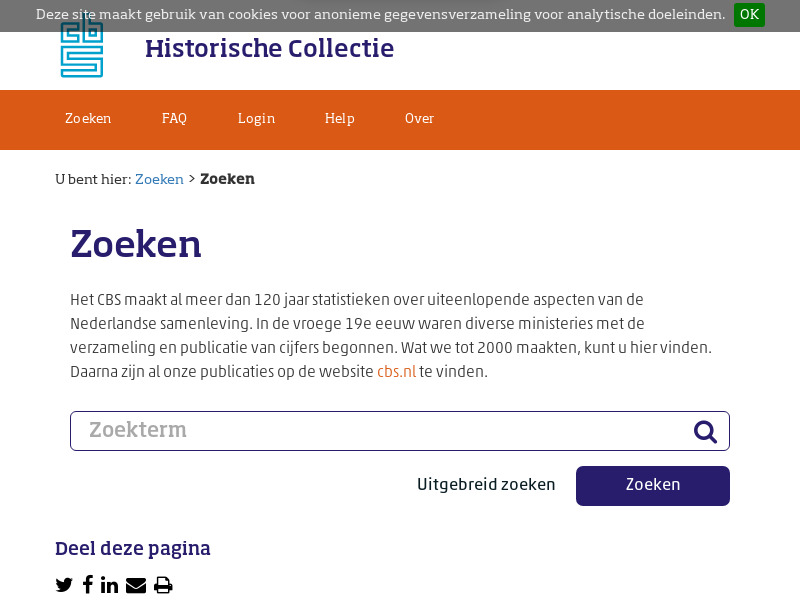Share page on LinkedIn
The image size is (800, 600).
(x=110, y=585)
